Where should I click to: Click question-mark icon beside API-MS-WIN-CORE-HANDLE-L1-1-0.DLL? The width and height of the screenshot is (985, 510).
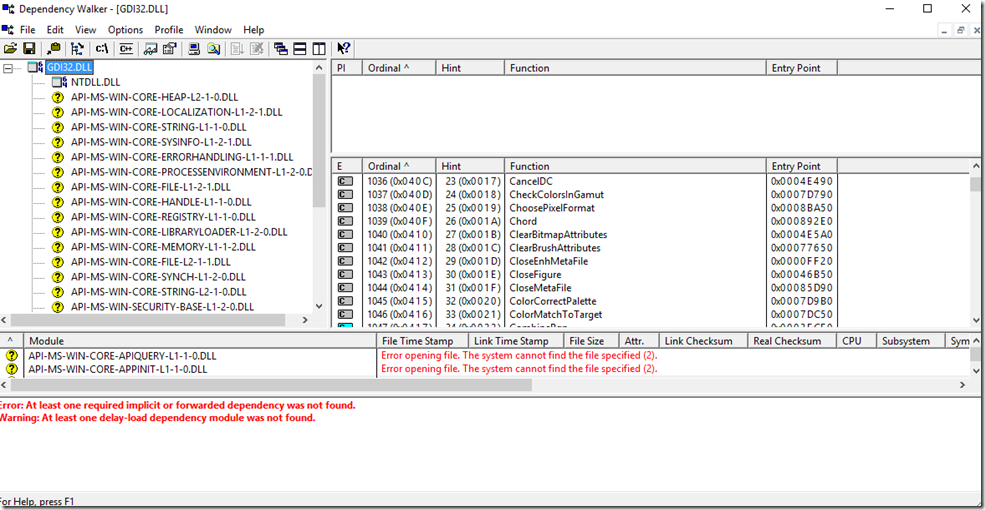(58, 202)
